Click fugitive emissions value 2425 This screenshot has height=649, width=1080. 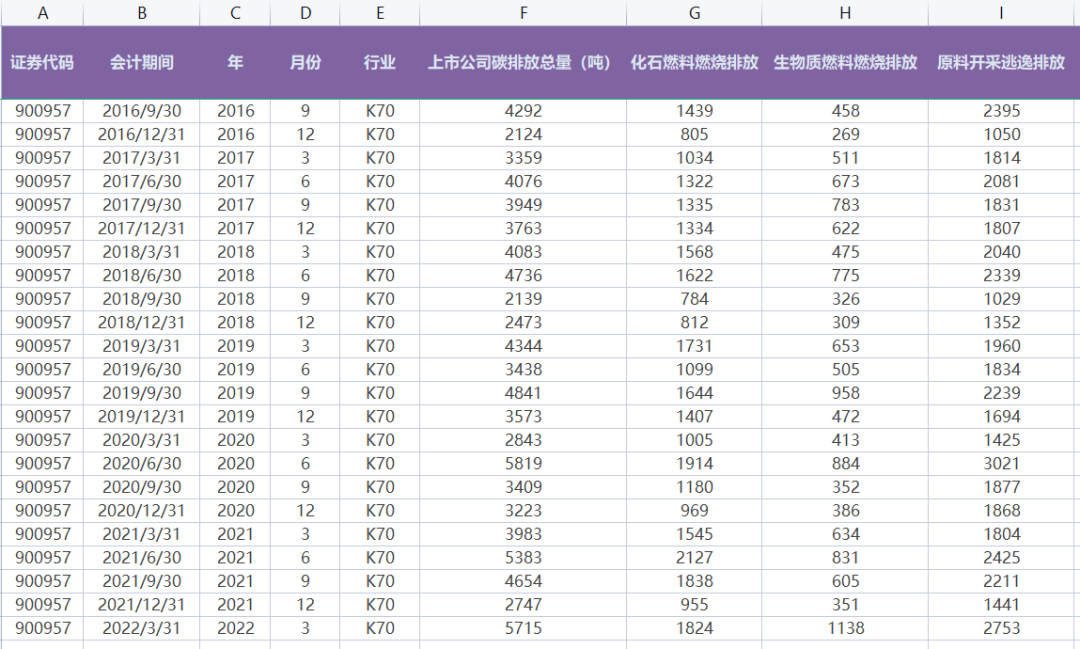coord(1001,557)
